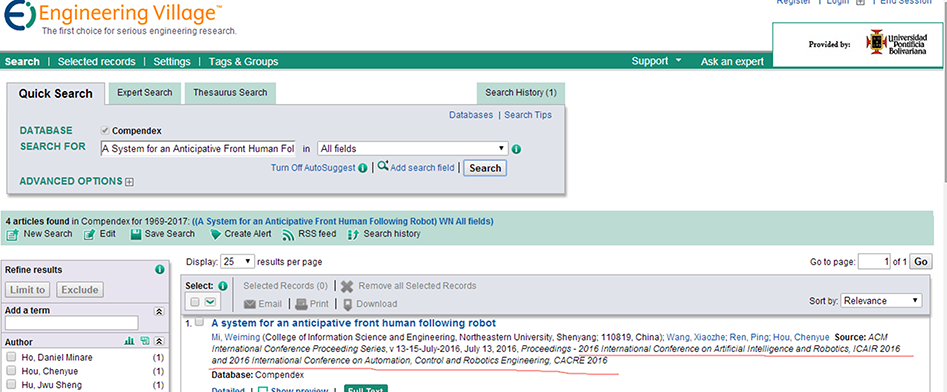Toggle the Compendex database checkbox
The height and width of the screenshot is (392, 947).
click(105, 130)
